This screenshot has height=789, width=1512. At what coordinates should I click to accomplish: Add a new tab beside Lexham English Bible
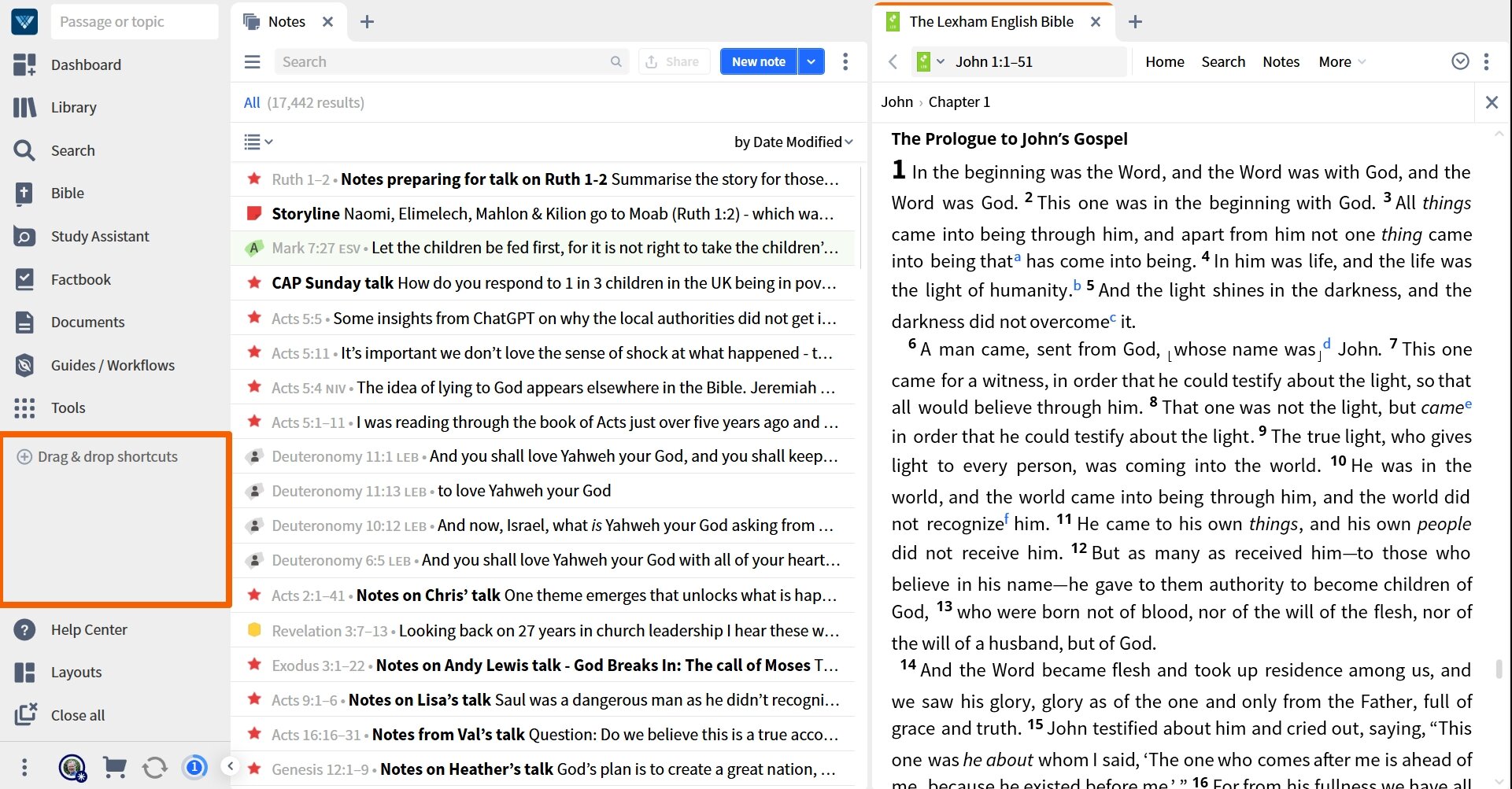(x=1135, y=22)
